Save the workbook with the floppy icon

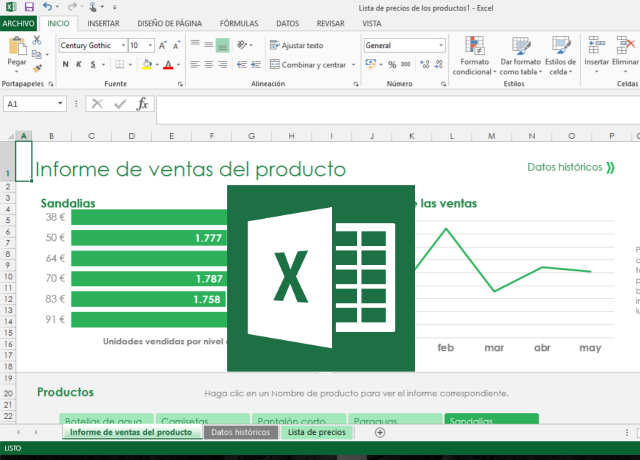[29, 7]
